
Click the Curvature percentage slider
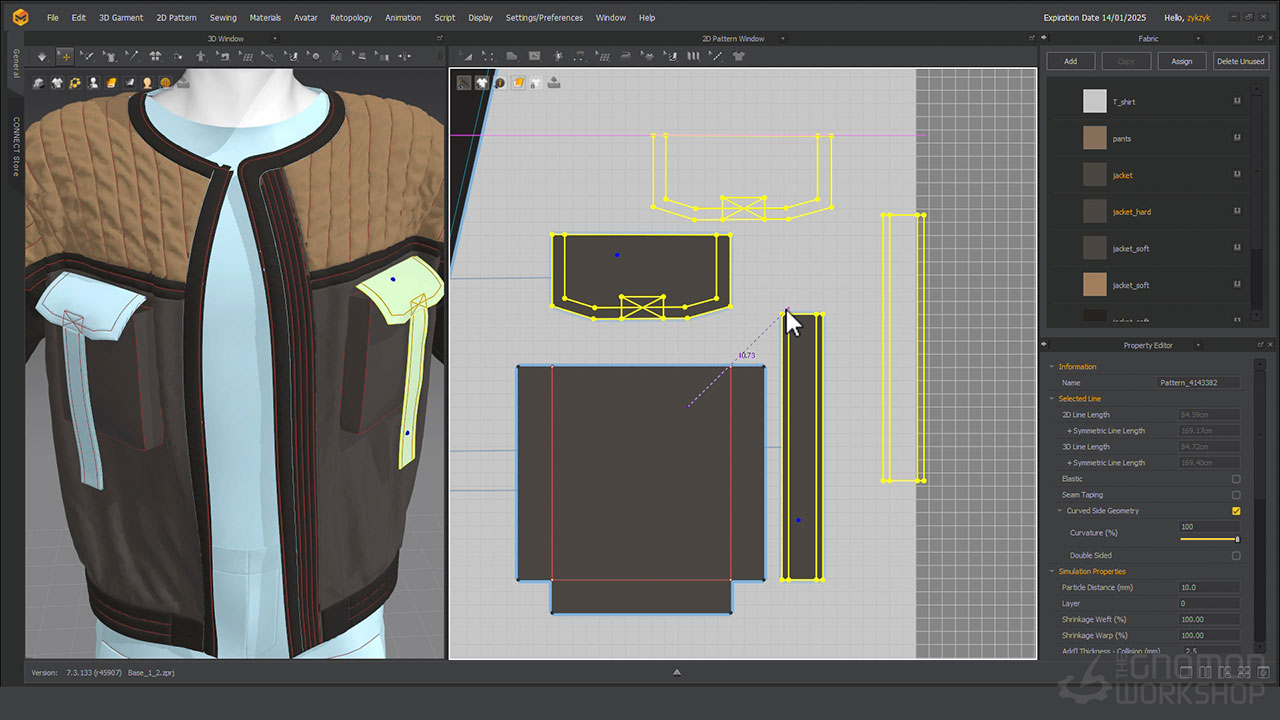coord(1209,539)
